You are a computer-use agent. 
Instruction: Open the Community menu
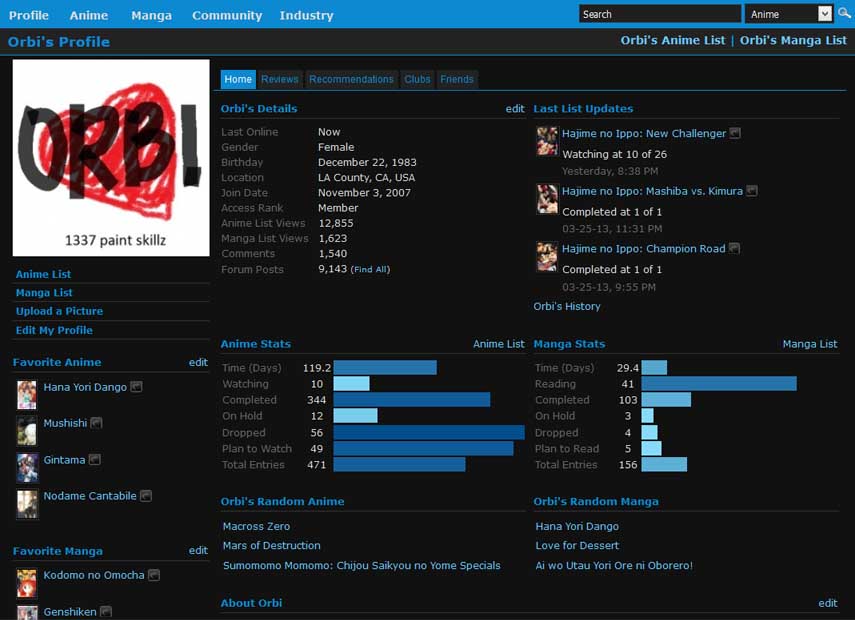coord(227,15)
